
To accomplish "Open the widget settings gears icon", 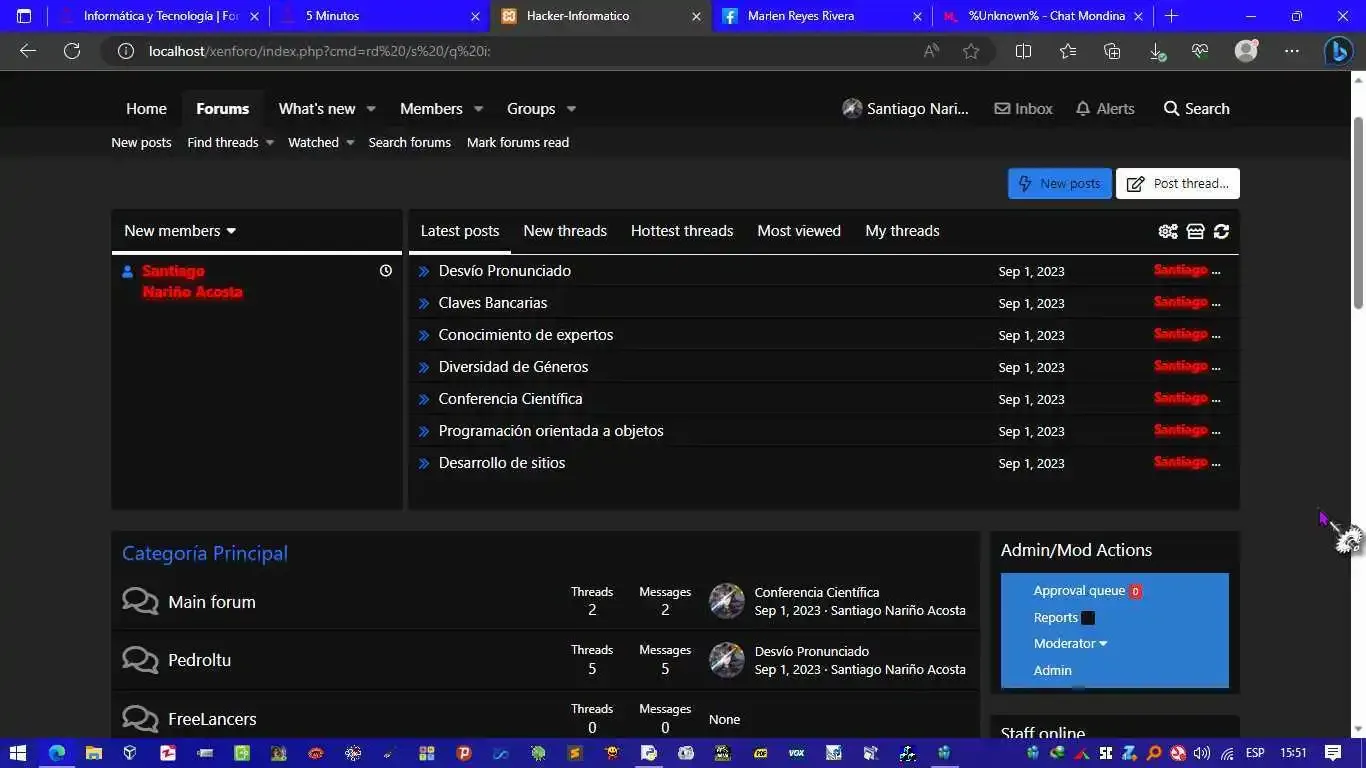I will (x=1168, y=231).
